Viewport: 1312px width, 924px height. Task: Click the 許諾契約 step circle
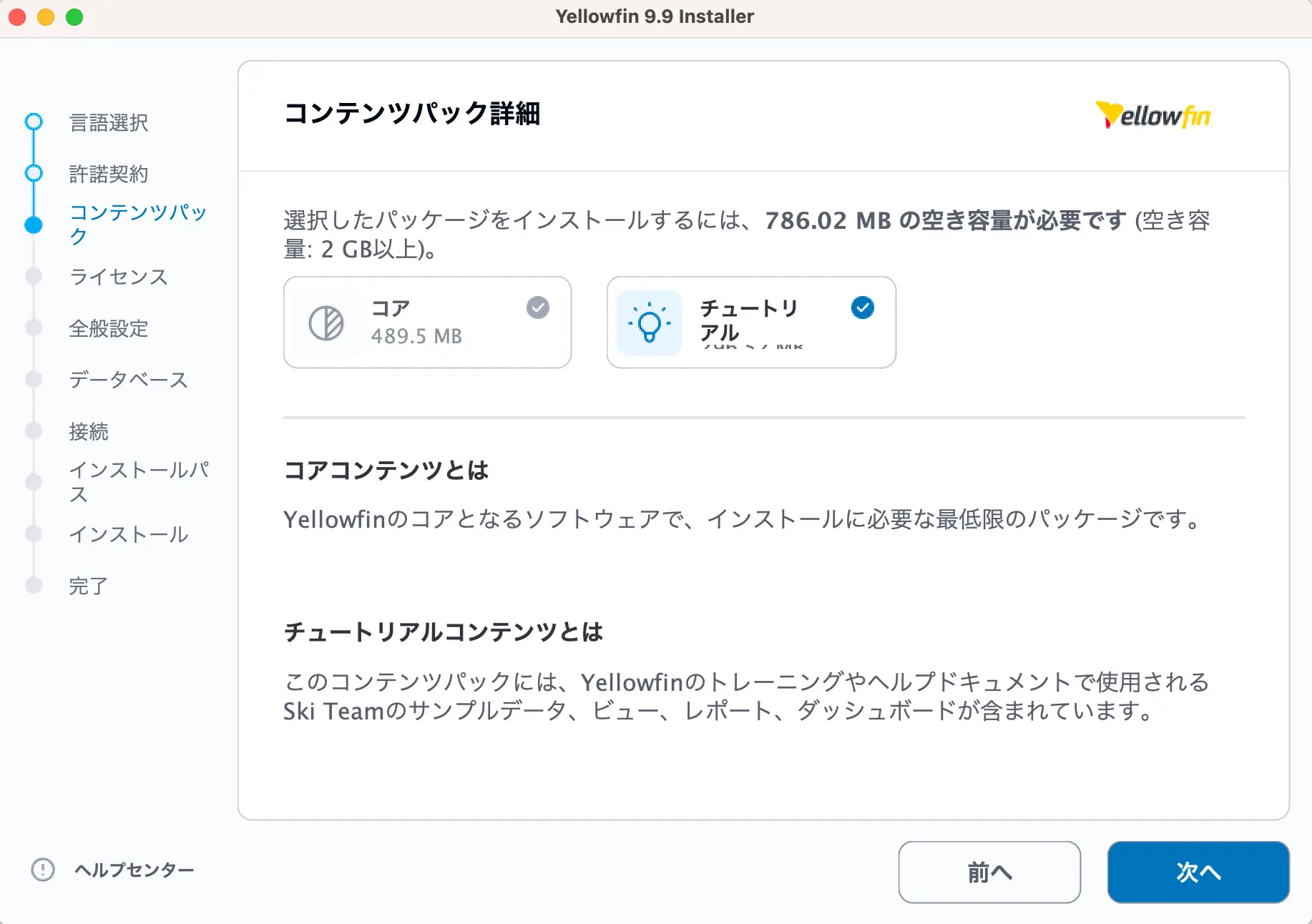pyautogui.click(x=34, y=174)
